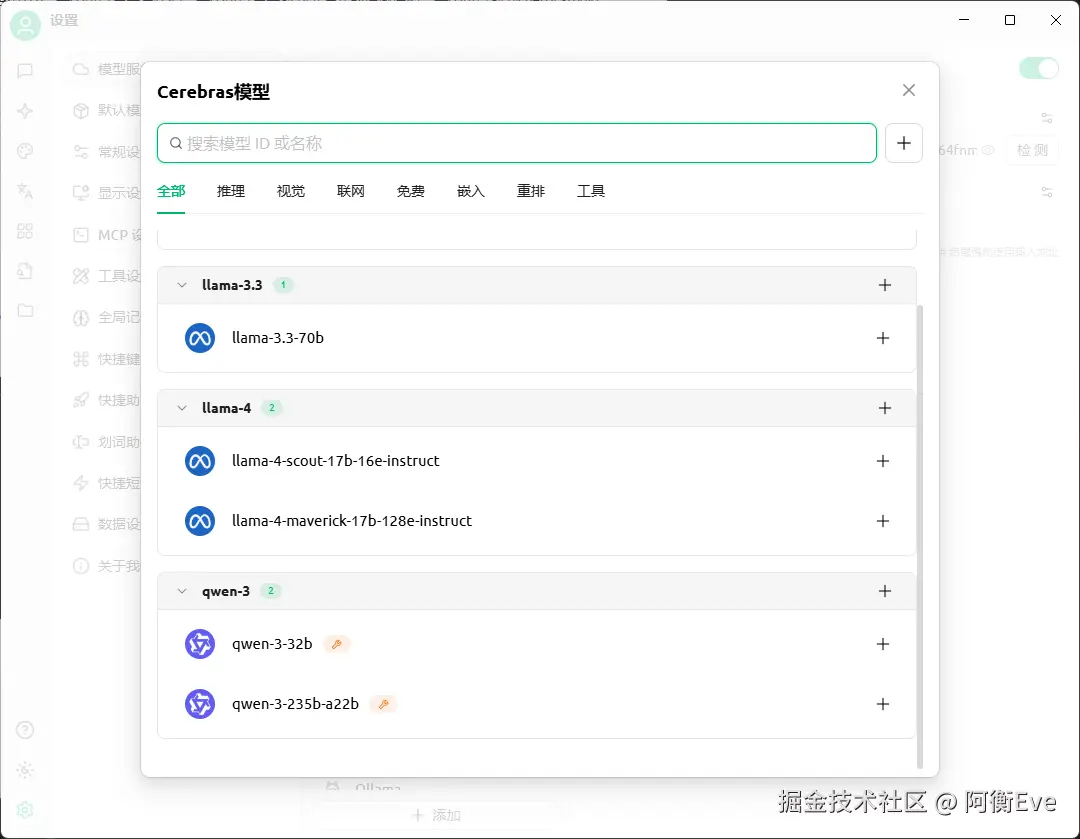Viewport: 1080px width, 839px height.
Task: Click the tool wrench badge on qwen-3-235b-a22b
Action: 384,704
